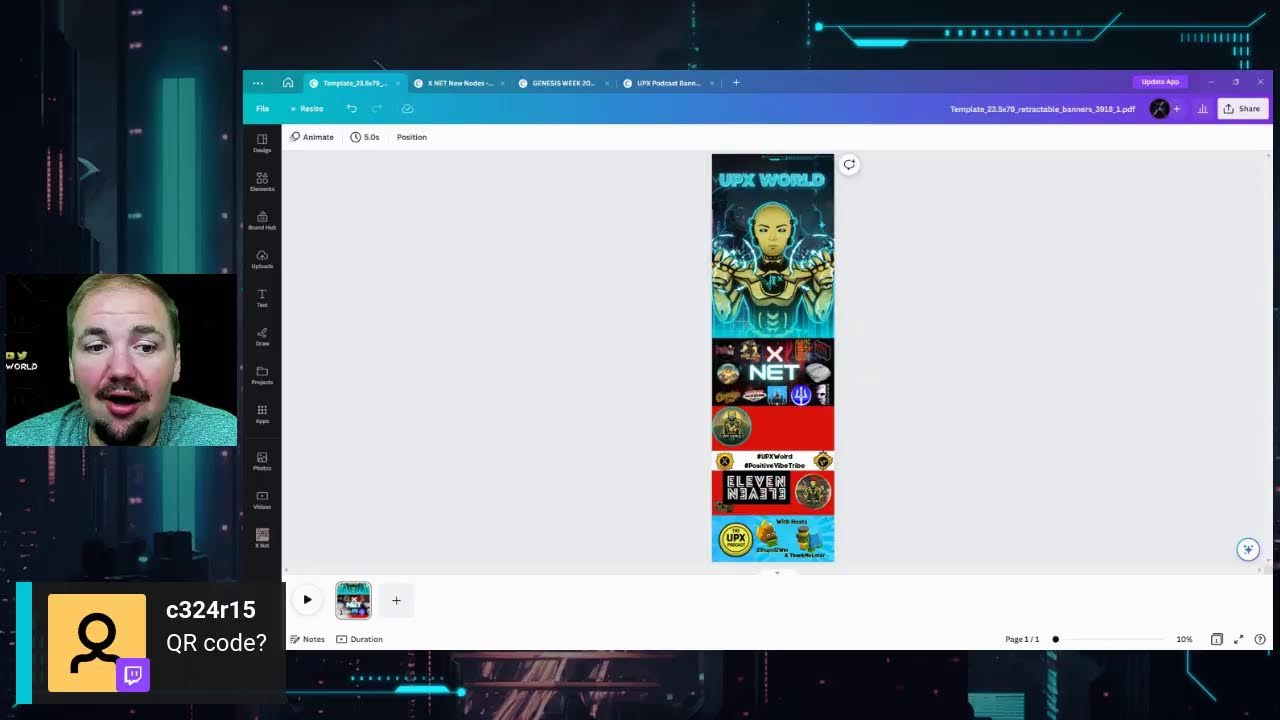1280x720 pixels.
Task: Open the Projects panel
Action: tap(262, 376)
